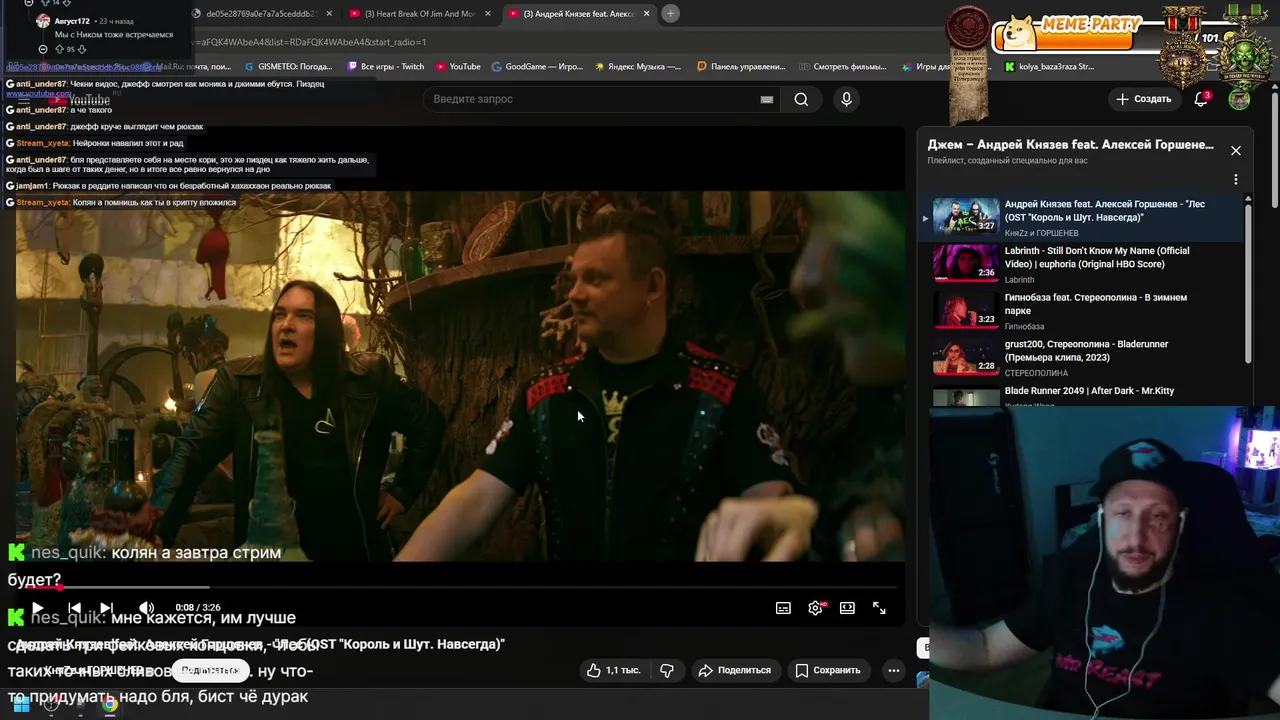Viewport: 1280px width, 720px height.
Task: Switch to Heart Break Of Jim tab
Action: 418,14
